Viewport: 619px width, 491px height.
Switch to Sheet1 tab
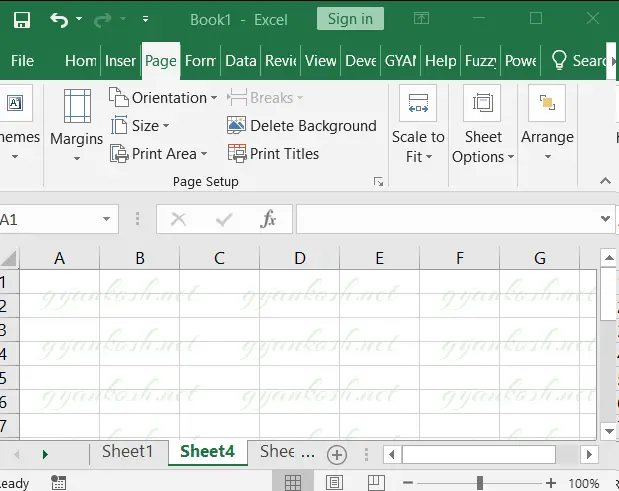point(127,452)
